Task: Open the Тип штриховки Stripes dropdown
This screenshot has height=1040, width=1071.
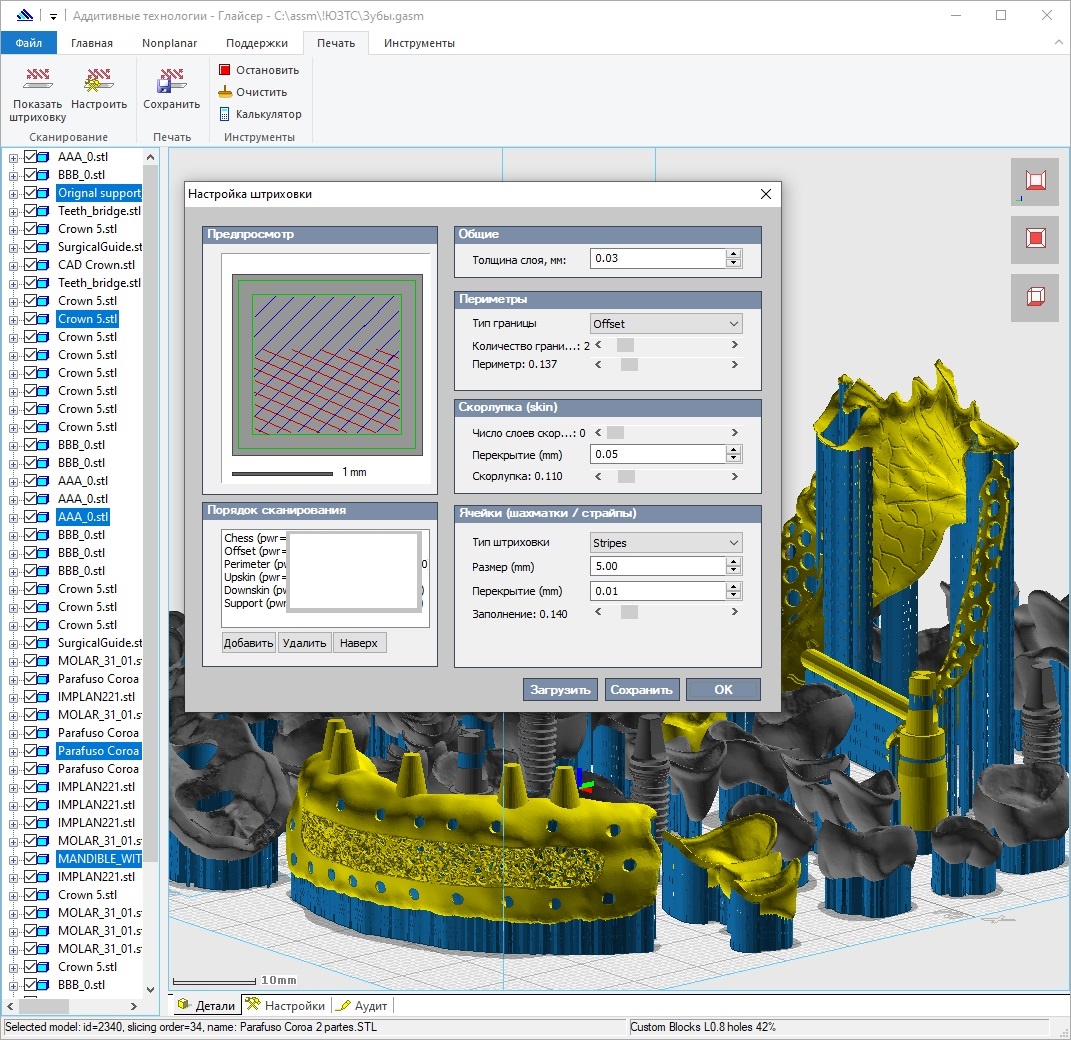Action: 666,543
